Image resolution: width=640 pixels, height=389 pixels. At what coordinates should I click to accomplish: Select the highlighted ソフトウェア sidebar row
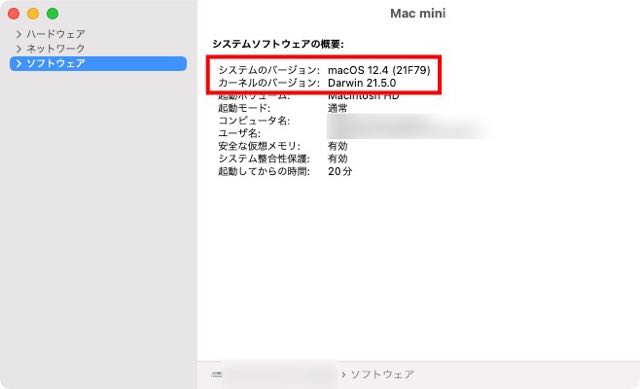98,64
